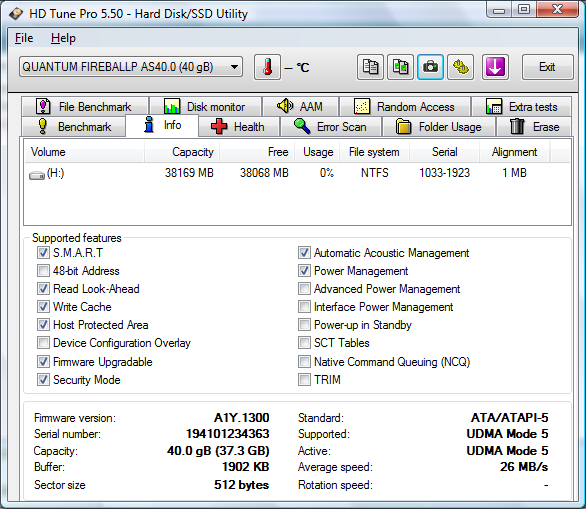Viewport: 586px width, 509px height.
Task: Open the Extra tests tab
Action: (x=522, y=107)
